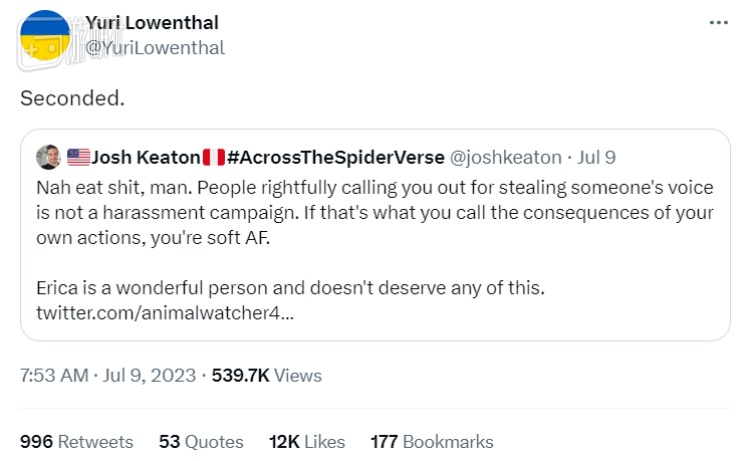The image size is (750, 461).
Task: Click the US flag emoji beside Josh Keaton
Action: coord(78,157)
